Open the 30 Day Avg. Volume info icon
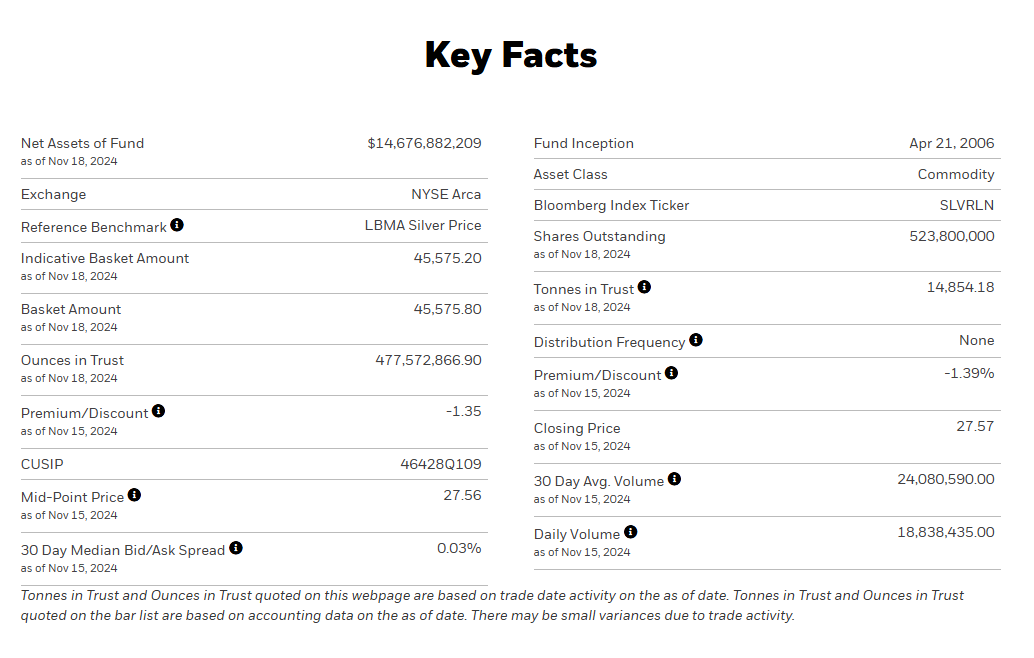The width and height of the screenshot is (1034, 658). 674,479
